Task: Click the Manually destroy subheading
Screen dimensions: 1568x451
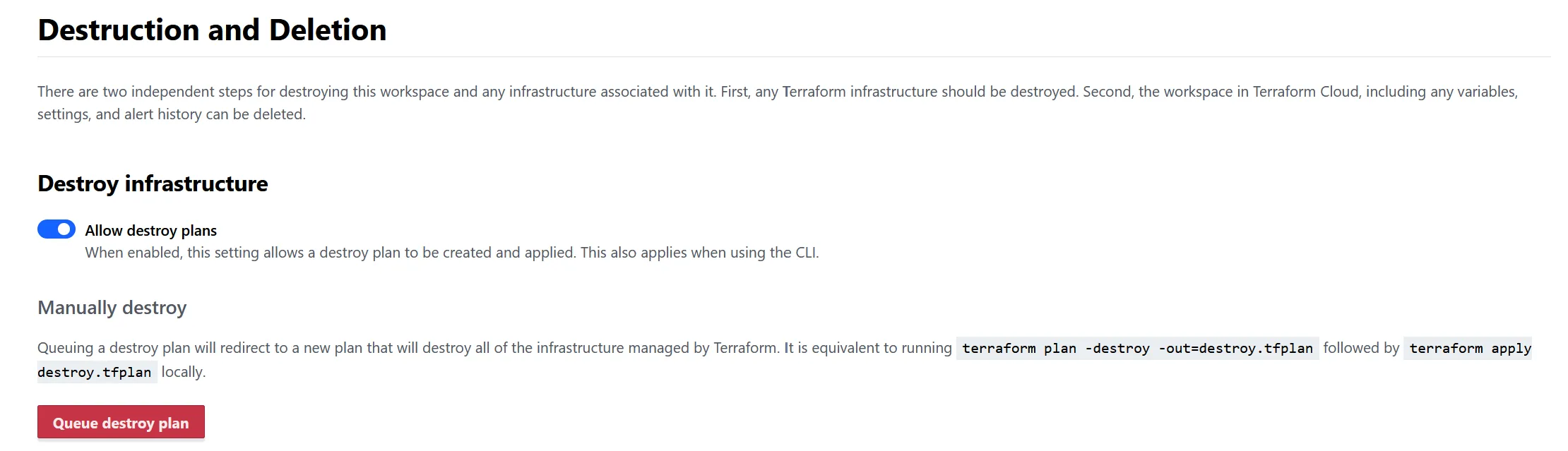Action: click(112, 307)
